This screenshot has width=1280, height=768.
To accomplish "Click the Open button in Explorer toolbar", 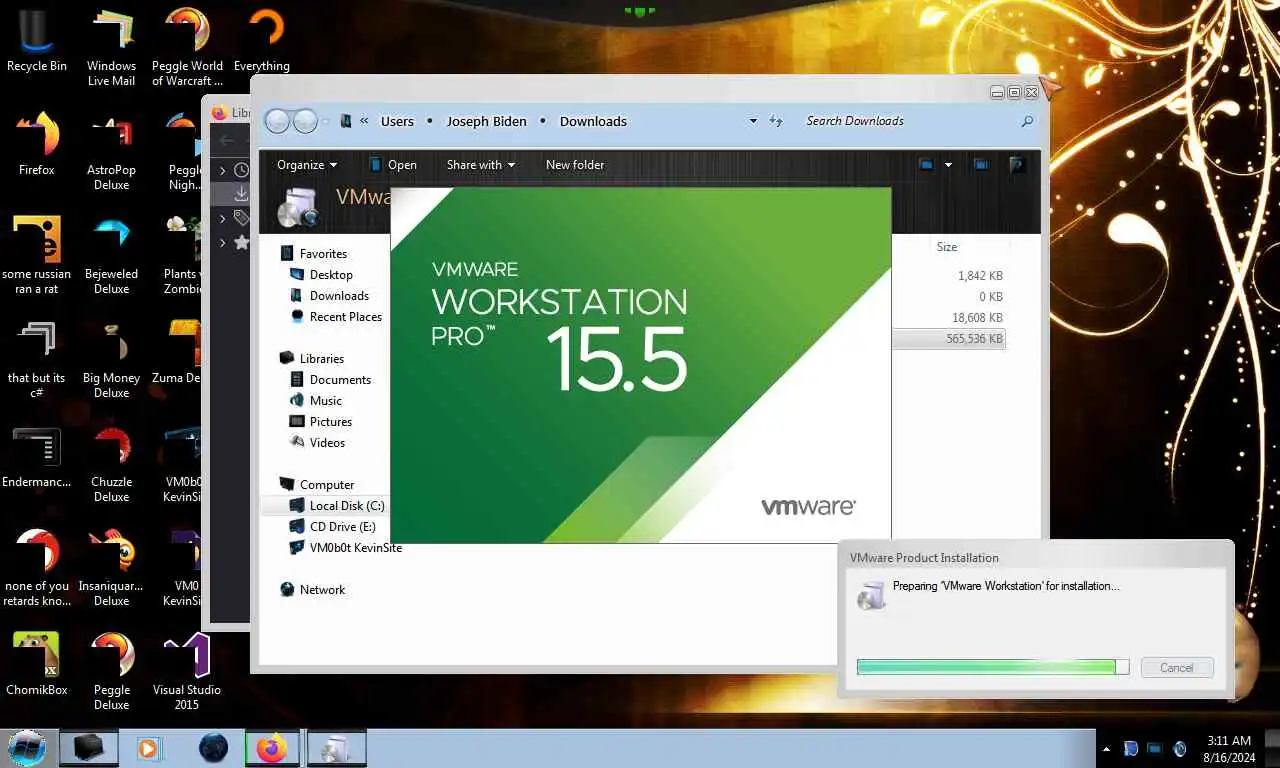I will [x=393, y=165].
